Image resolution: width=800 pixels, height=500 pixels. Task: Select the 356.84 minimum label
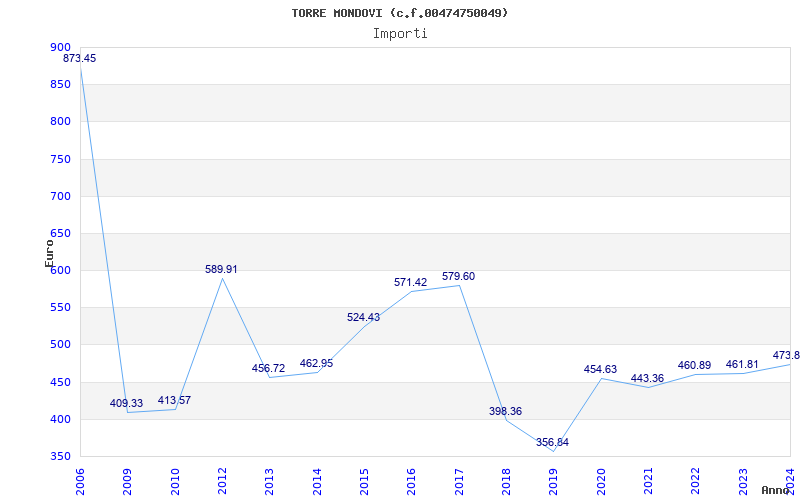click(553, 442)
